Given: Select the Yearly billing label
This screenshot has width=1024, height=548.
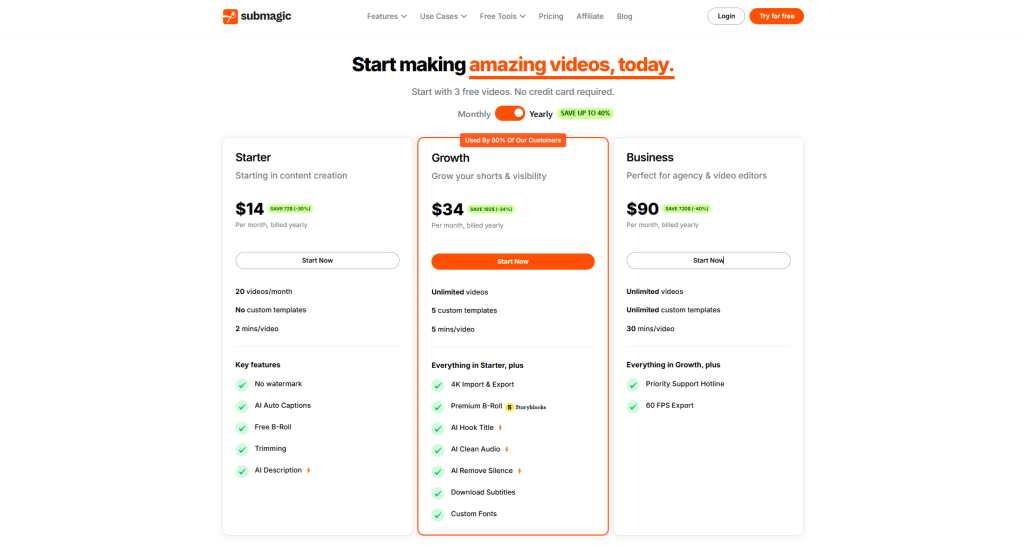Looking at the screenshot, I should (541, 114).
